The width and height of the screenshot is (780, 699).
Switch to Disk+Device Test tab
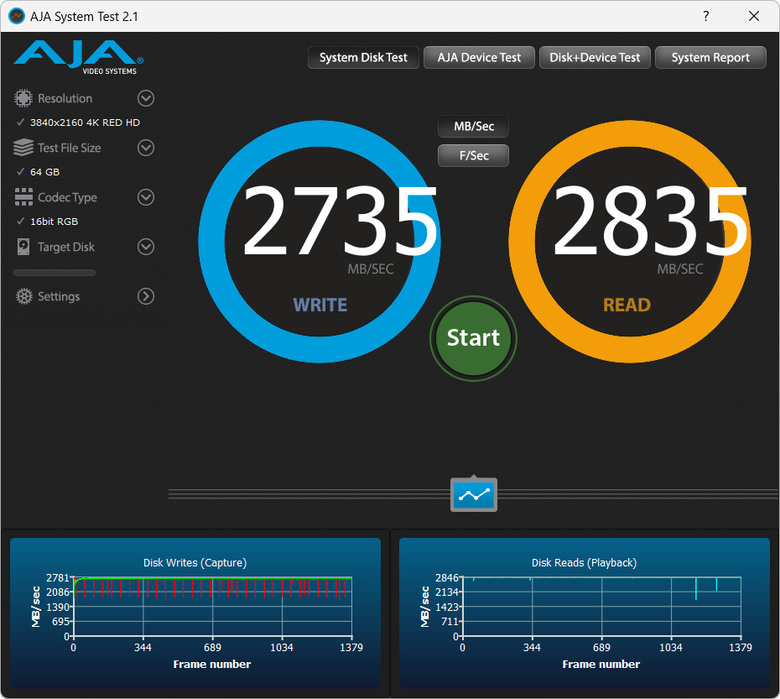[594, 58]
